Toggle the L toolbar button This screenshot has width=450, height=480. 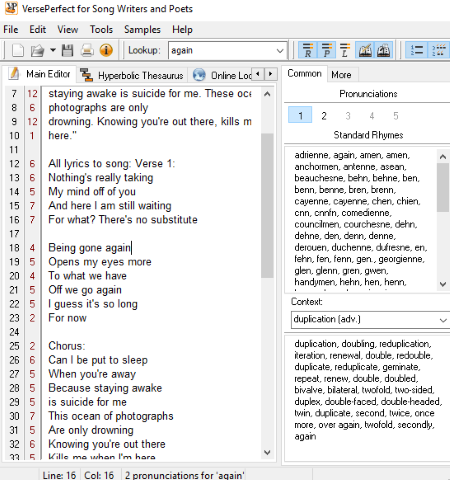[x=345, y=51]
